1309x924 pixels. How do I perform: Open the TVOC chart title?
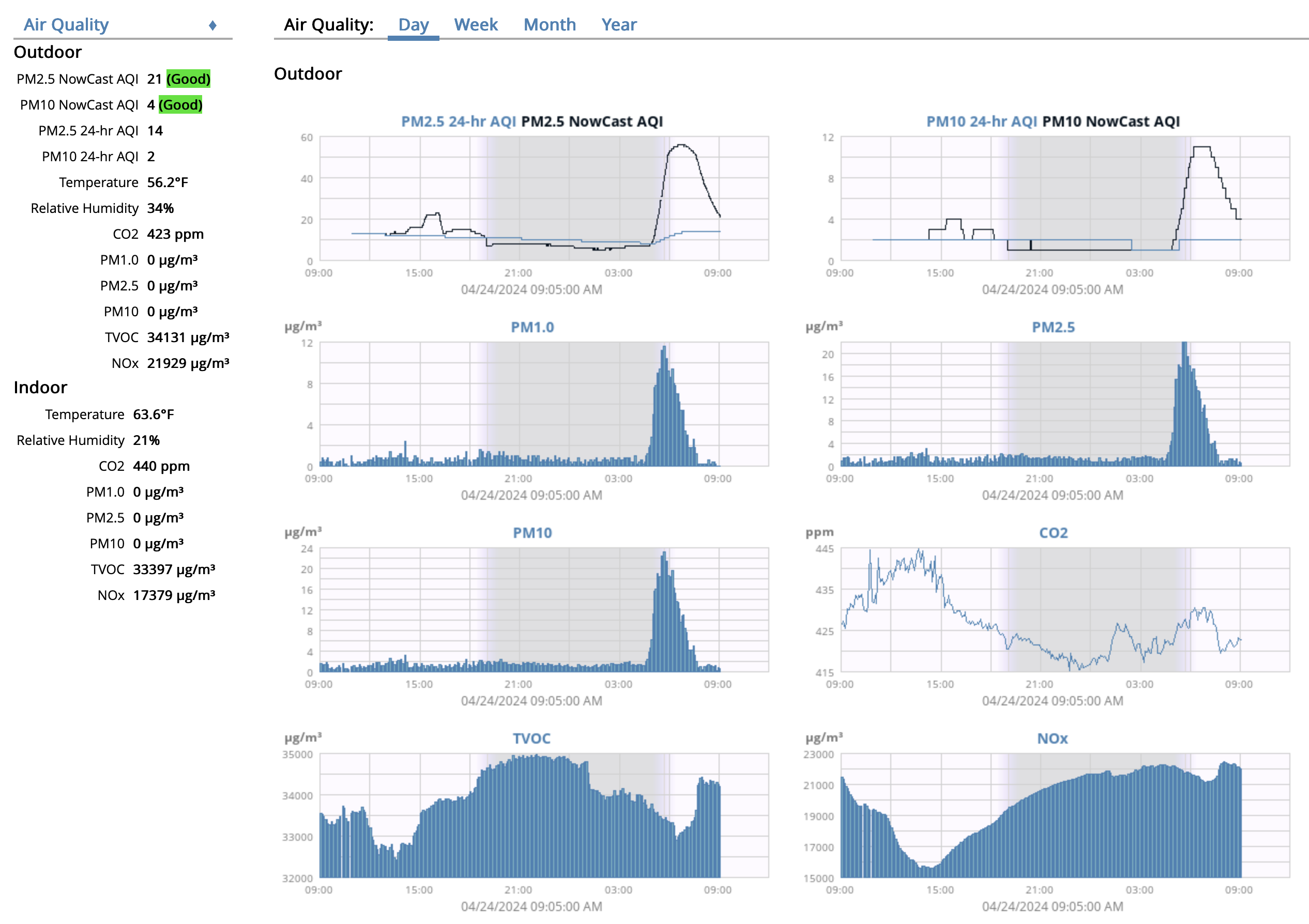531,739
